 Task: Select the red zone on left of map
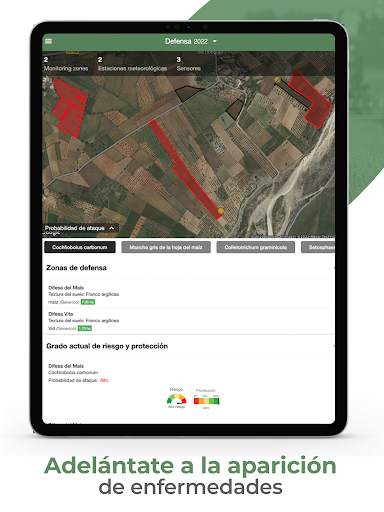click(70, 108)
